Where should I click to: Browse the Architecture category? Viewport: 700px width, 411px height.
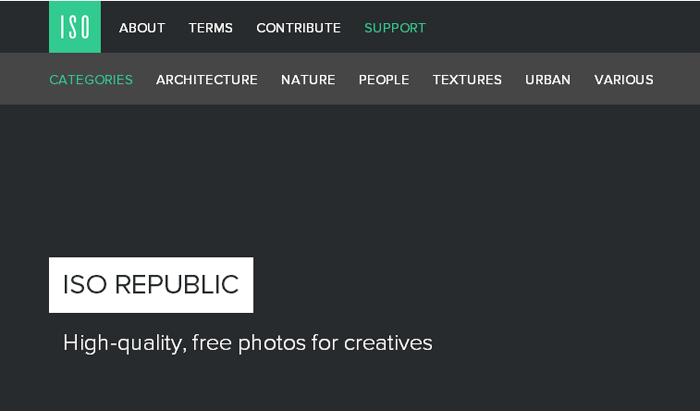tap(207, 80)
